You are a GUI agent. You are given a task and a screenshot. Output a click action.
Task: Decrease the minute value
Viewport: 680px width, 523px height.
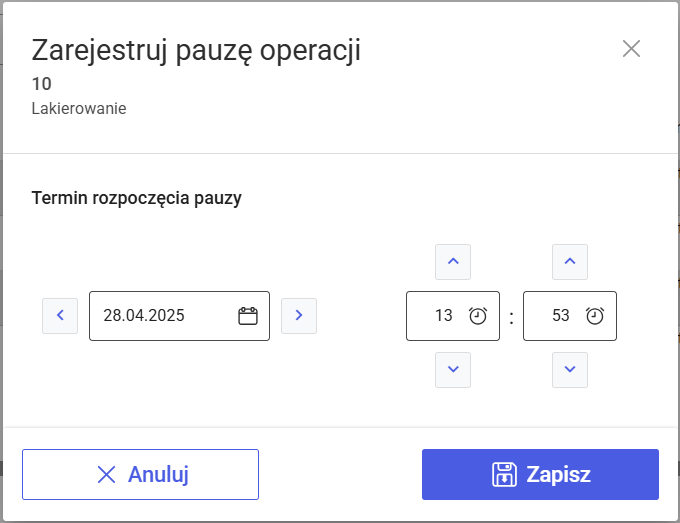tap(570, 370)
